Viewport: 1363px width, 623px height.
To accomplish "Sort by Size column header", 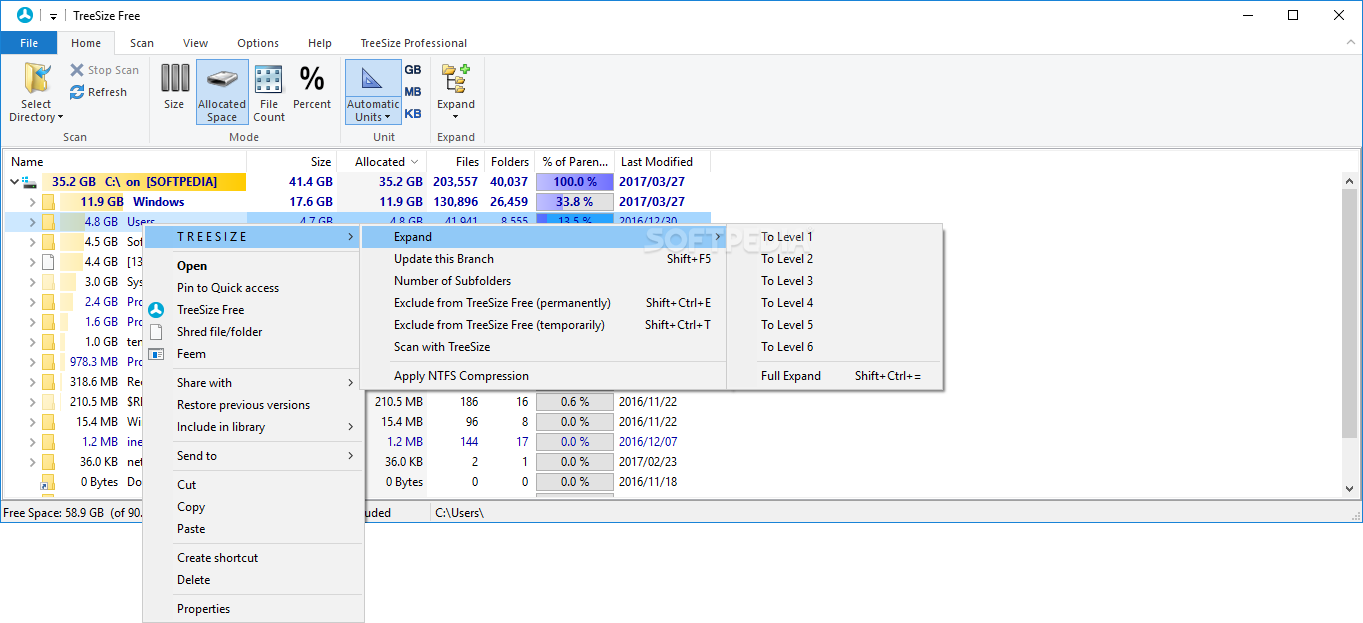I will (292, 162).
